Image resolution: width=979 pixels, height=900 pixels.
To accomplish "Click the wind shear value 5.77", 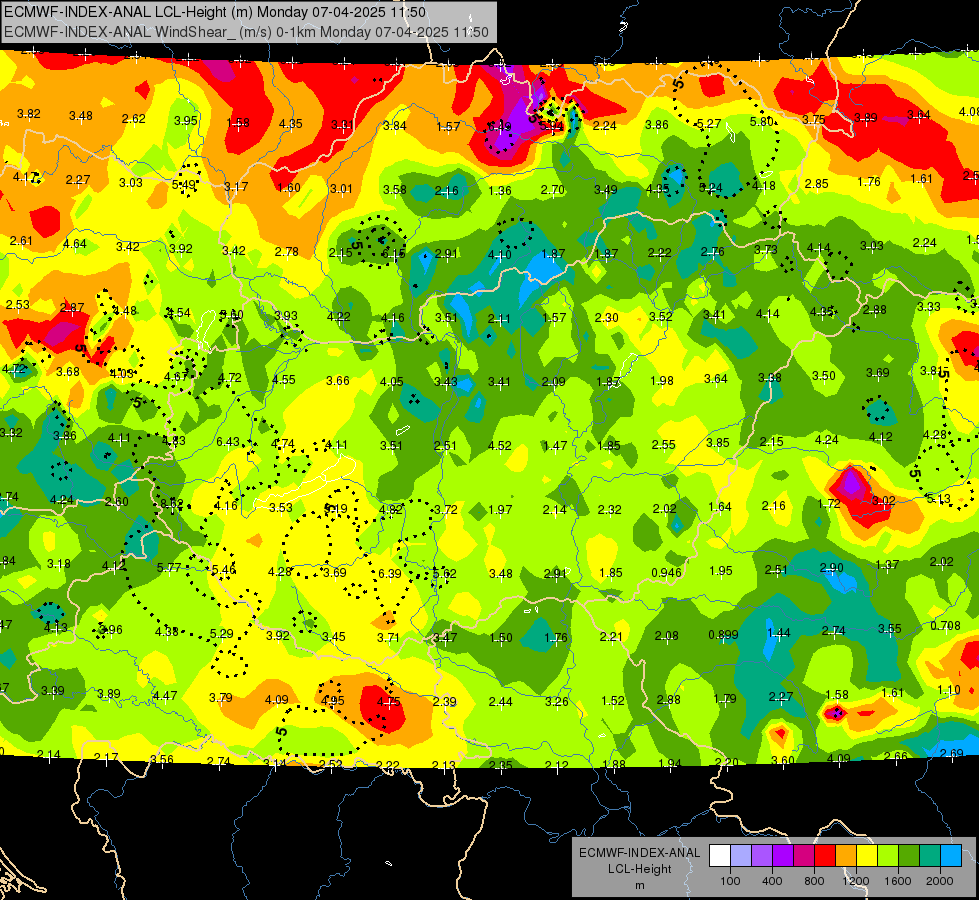I will pyautogui.click(x=169, y=568).
